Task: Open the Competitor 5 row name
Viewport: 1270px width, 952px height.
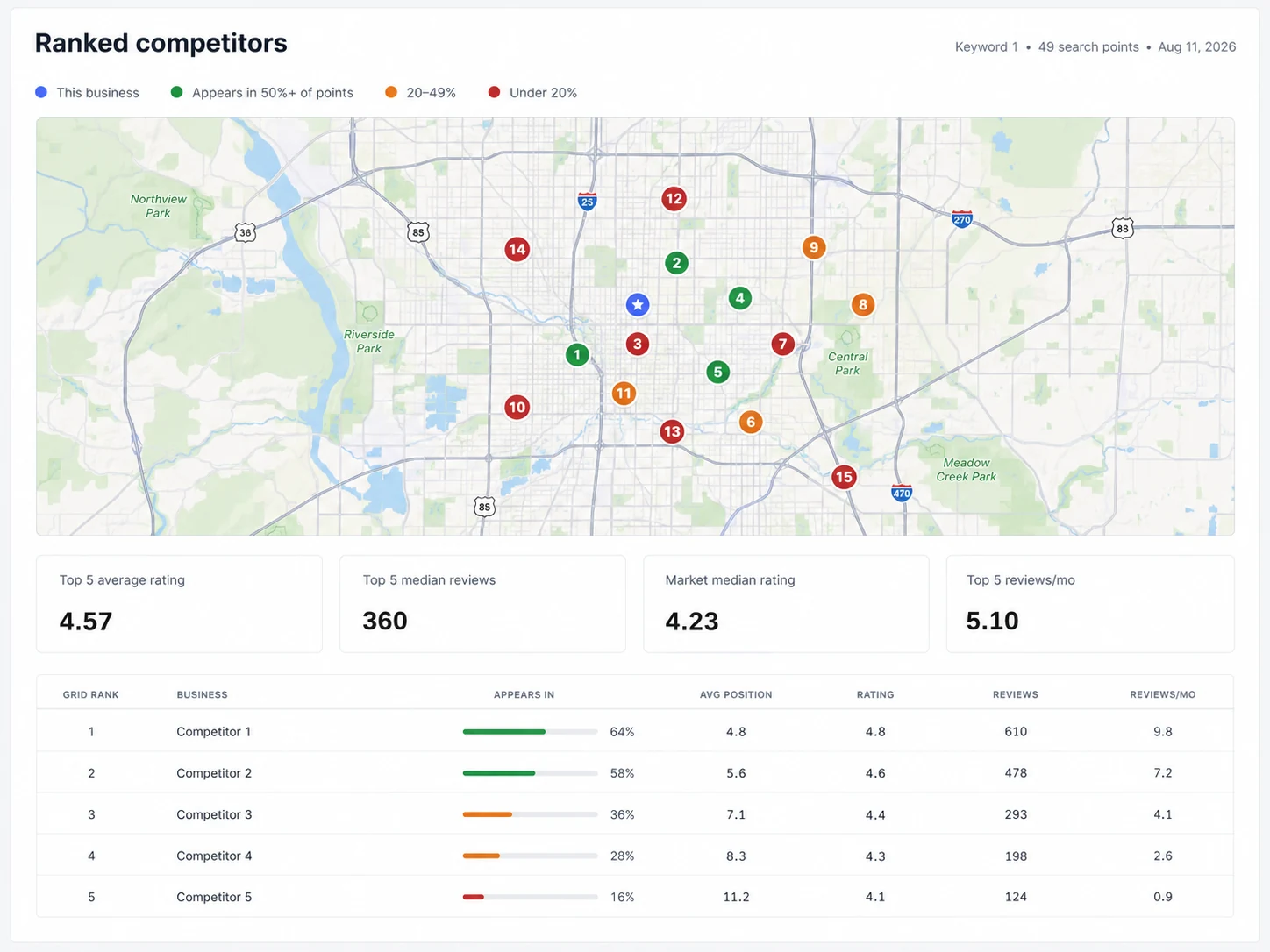Action: pyautogui.click(x=214, y=897)
